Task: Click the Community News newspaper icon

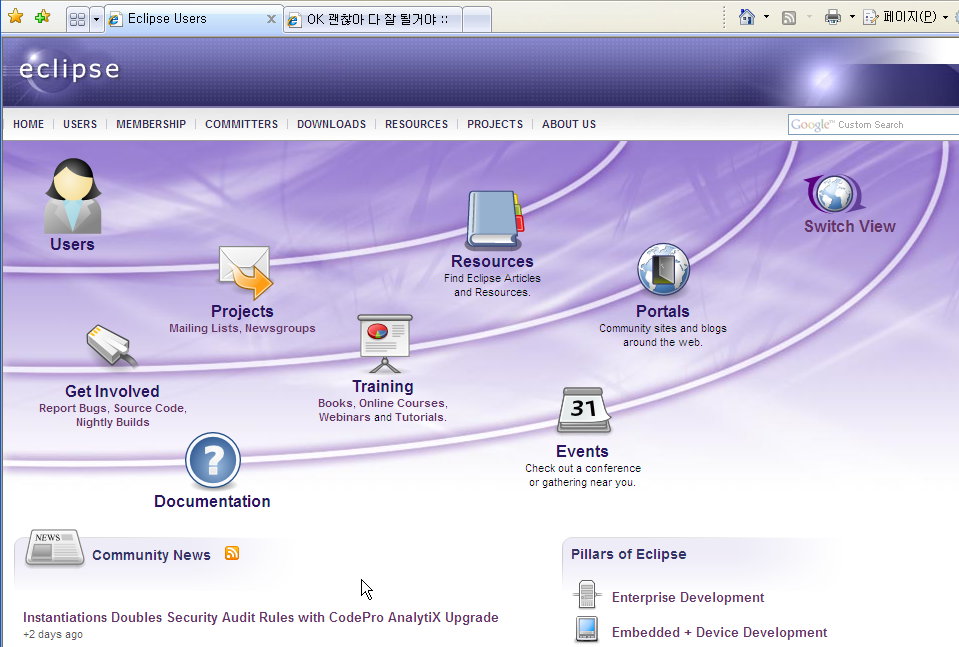Action: pos(54,547)
